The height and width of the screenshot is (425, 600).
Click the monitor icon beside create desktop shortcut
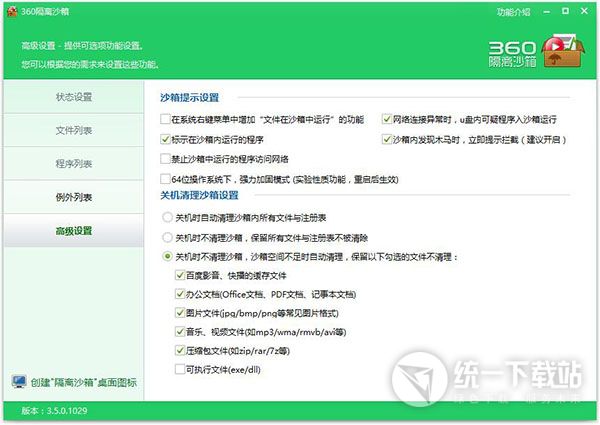tap(18, 381)
